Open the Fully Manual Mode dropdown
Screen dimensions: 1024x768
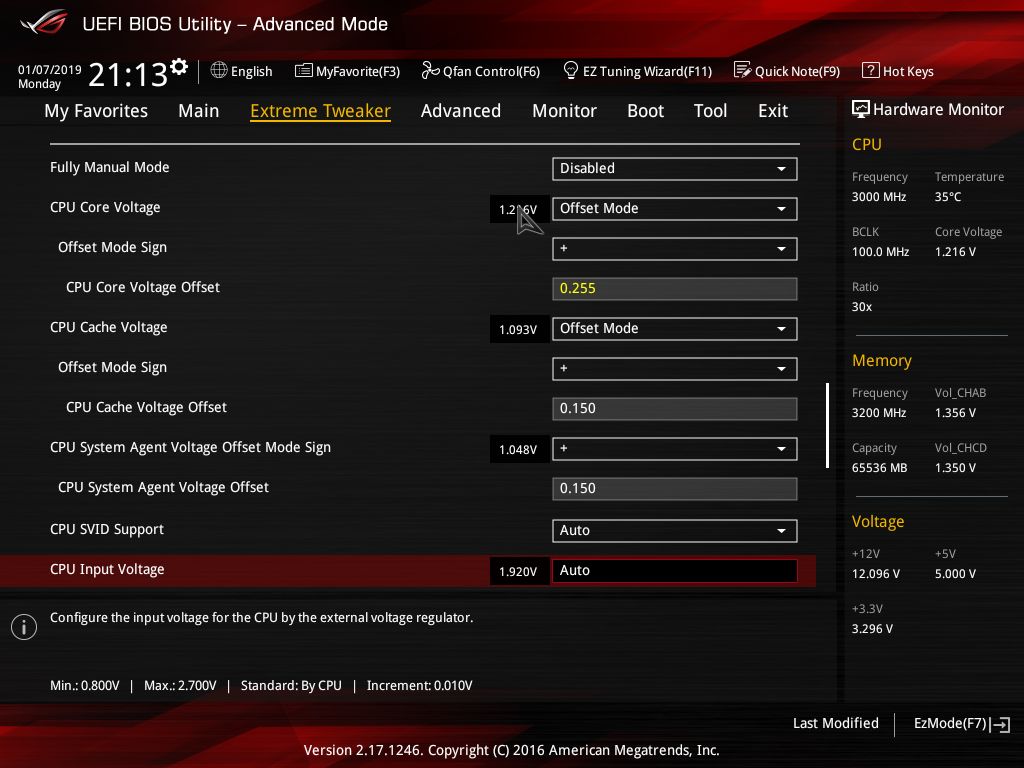[x=675, y=168]
